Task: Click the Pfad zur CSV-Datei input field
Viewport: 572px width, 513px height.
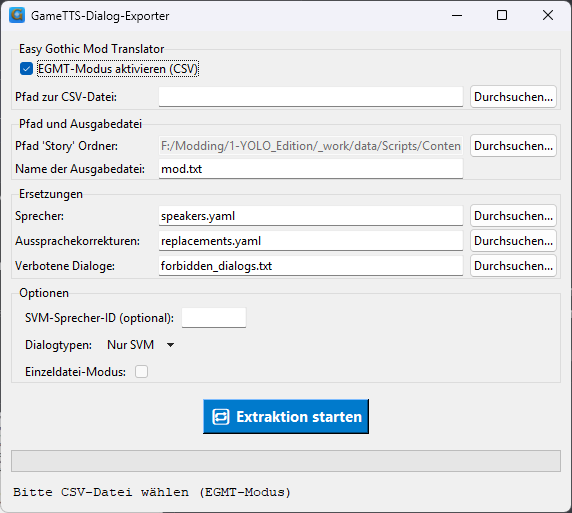Action: 311,97
